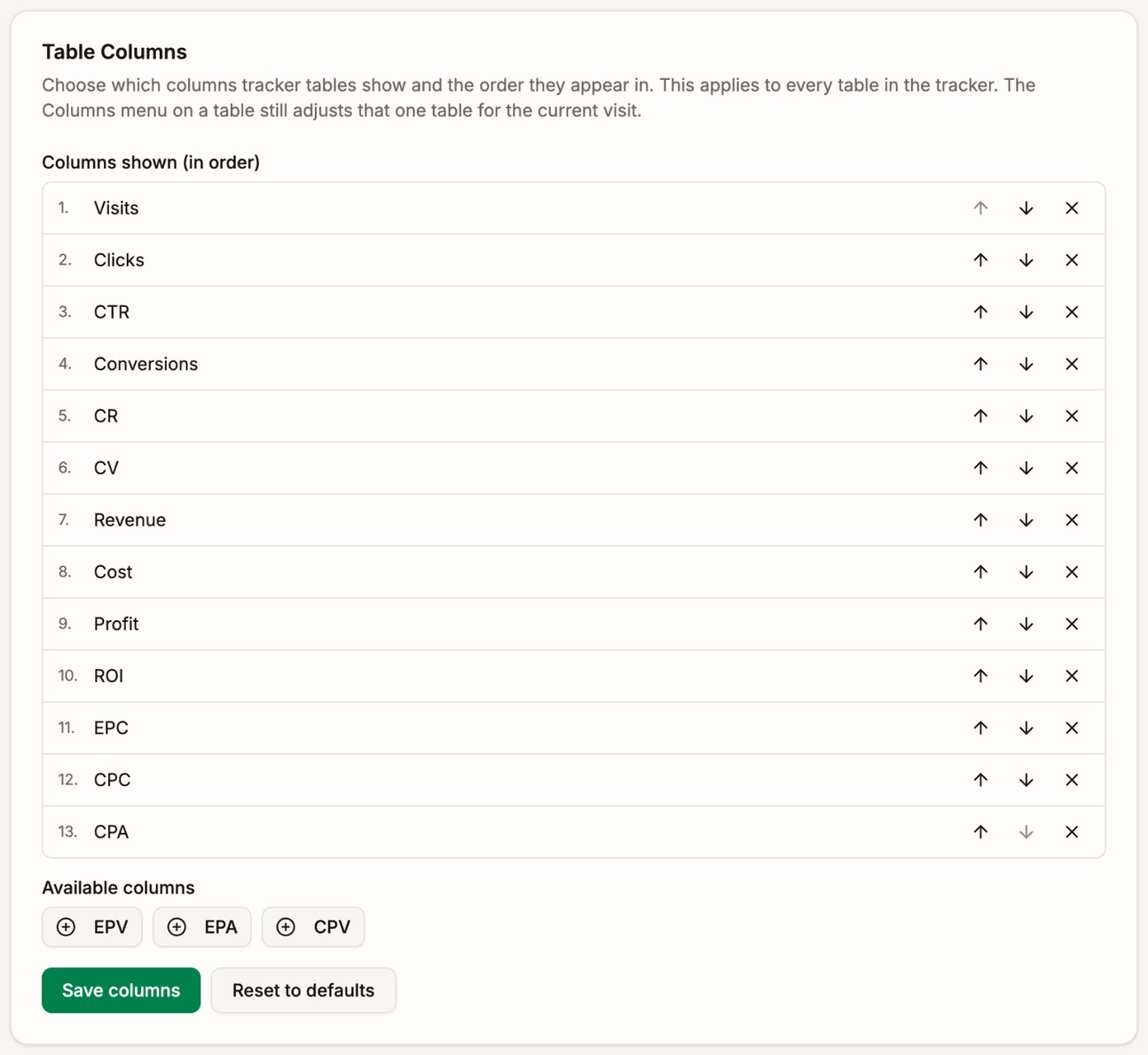Add the CPV column
The width and height of the screenshot is (1148, 1055).
click(x=313, y=927)
